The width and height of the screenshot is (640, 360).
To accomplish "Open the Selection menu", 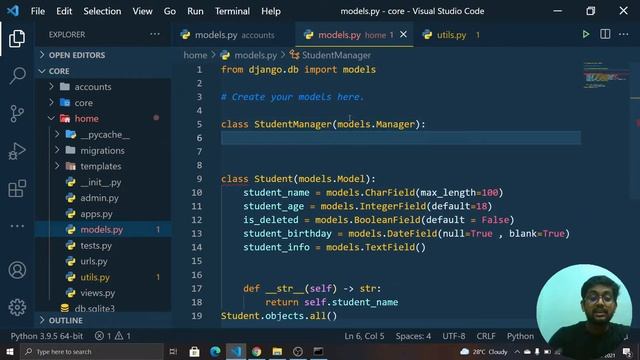I will click(x=102, y=11).
